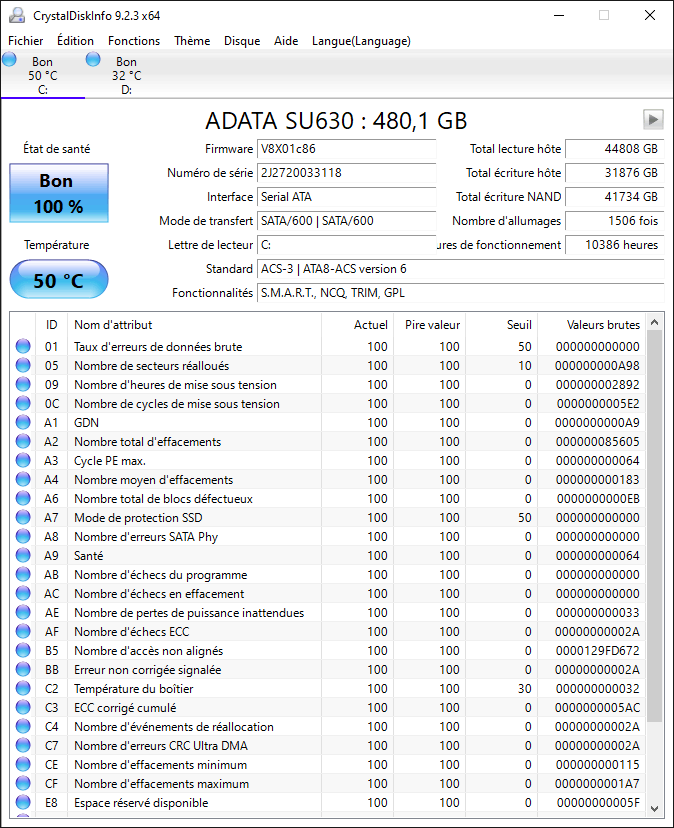Click the status icon for attribute C4
674x828 pixels.
click(x=23, y=726)
